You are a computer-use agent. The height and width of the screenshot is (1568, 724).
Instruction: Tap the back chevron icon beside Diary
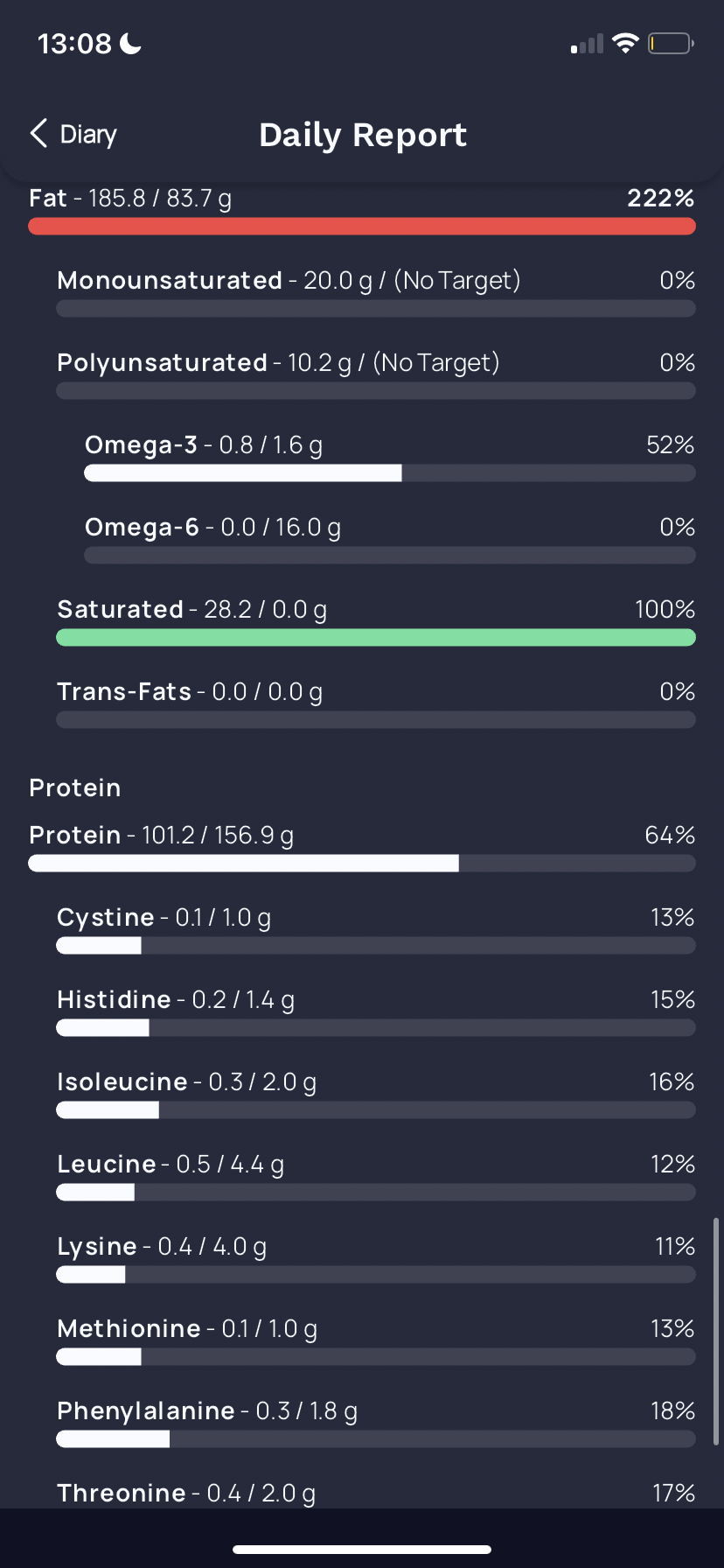pos(38,133)
